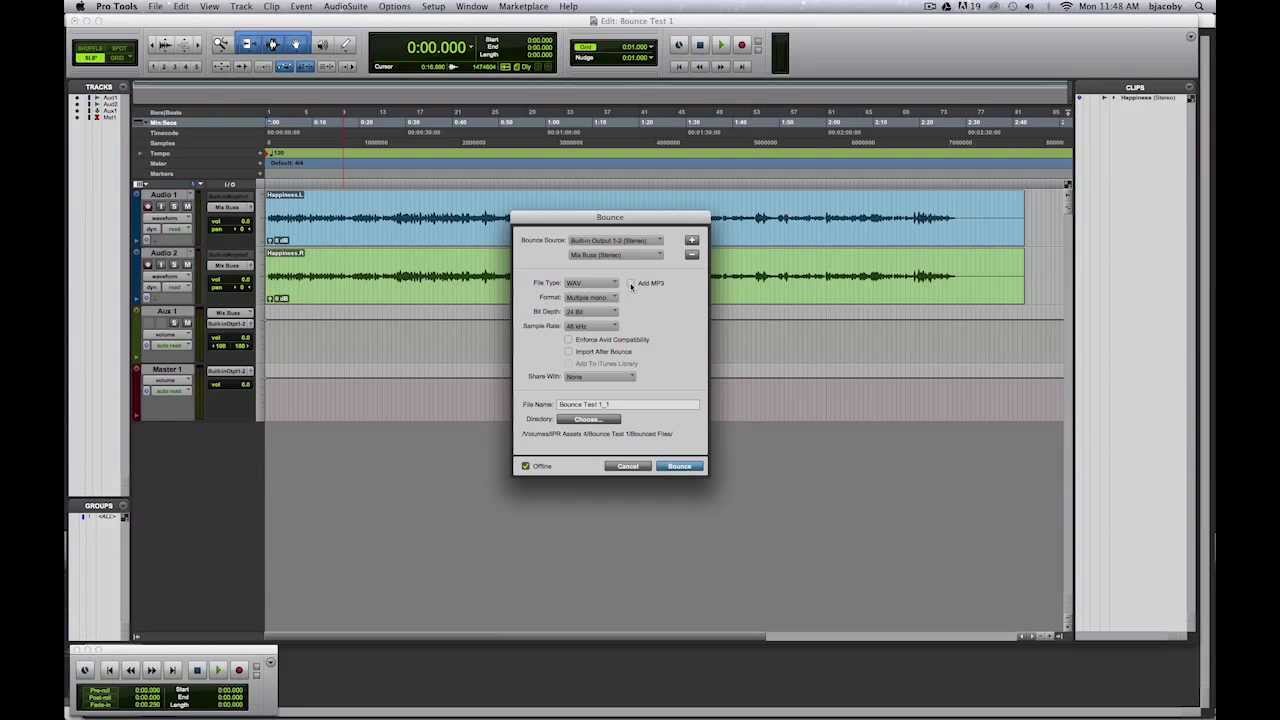The height and width of the screenshot is (720, 1280).
Task: Open the Setup menu
Action: [433, 6]
